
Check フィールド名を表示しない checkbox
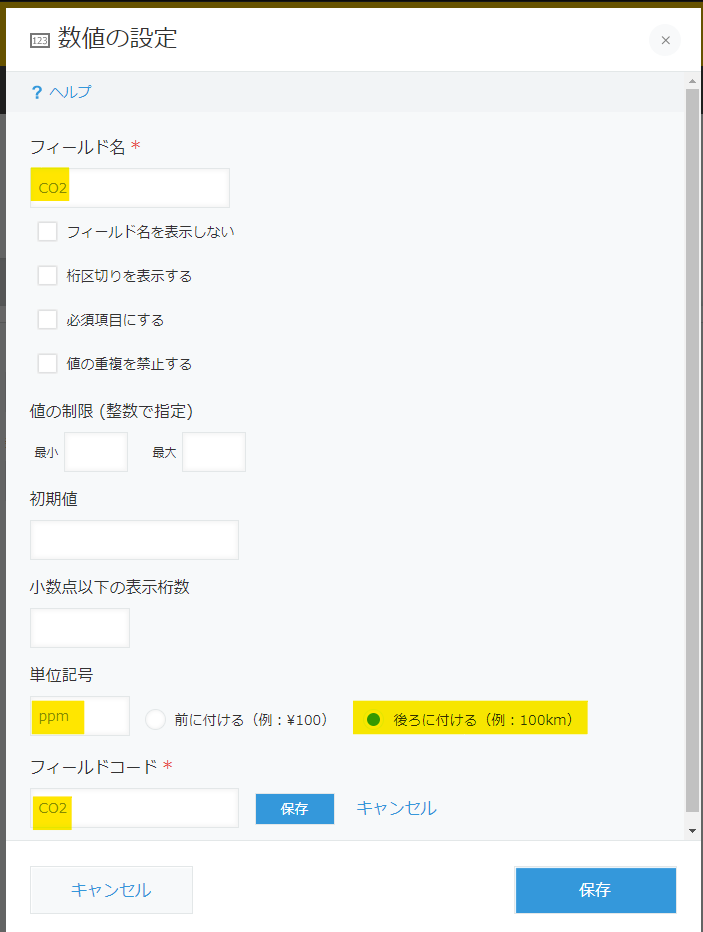pyautogui.click(x=48, y=231)
